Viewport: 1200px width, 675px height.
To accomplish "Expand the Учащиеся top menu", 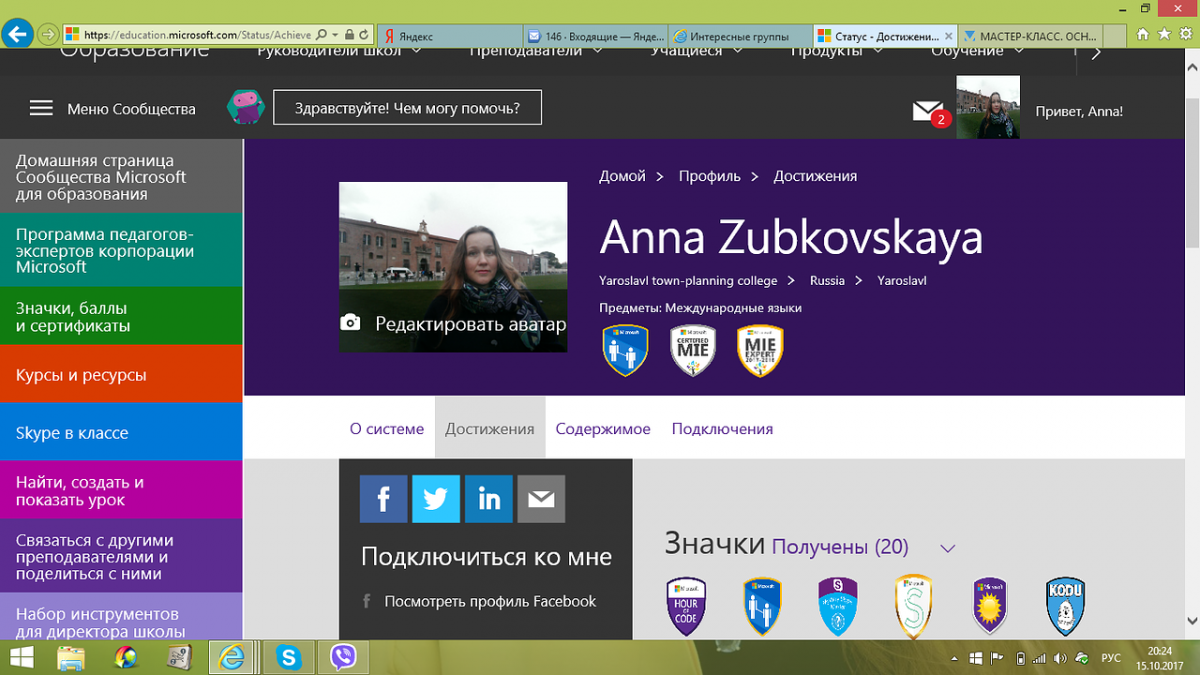I will tap(697, 50).
